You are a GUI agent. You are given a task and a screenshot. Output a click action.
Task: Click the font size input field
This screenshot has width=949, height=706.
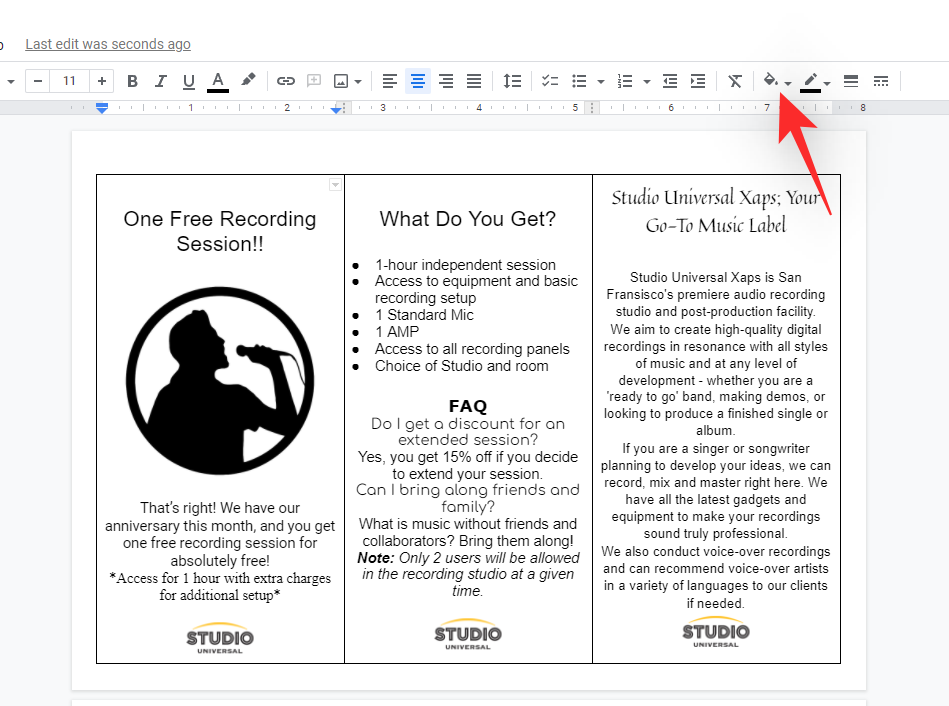tap(69, 81)
